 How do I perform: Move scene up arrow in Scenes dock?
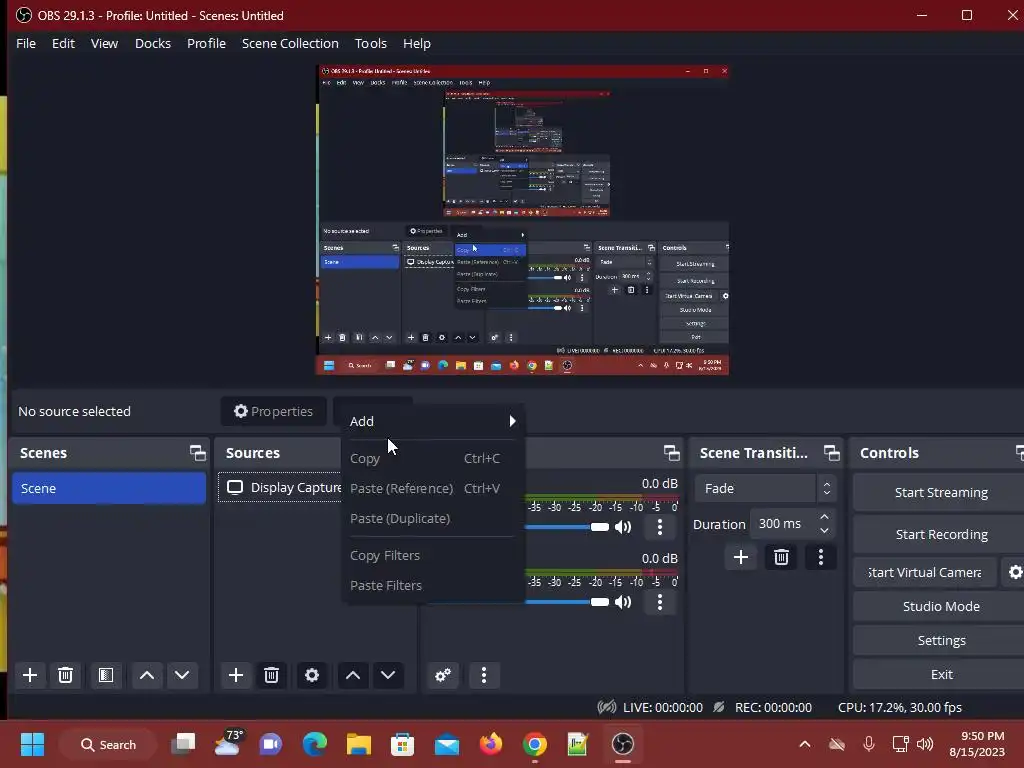(147, 675)
